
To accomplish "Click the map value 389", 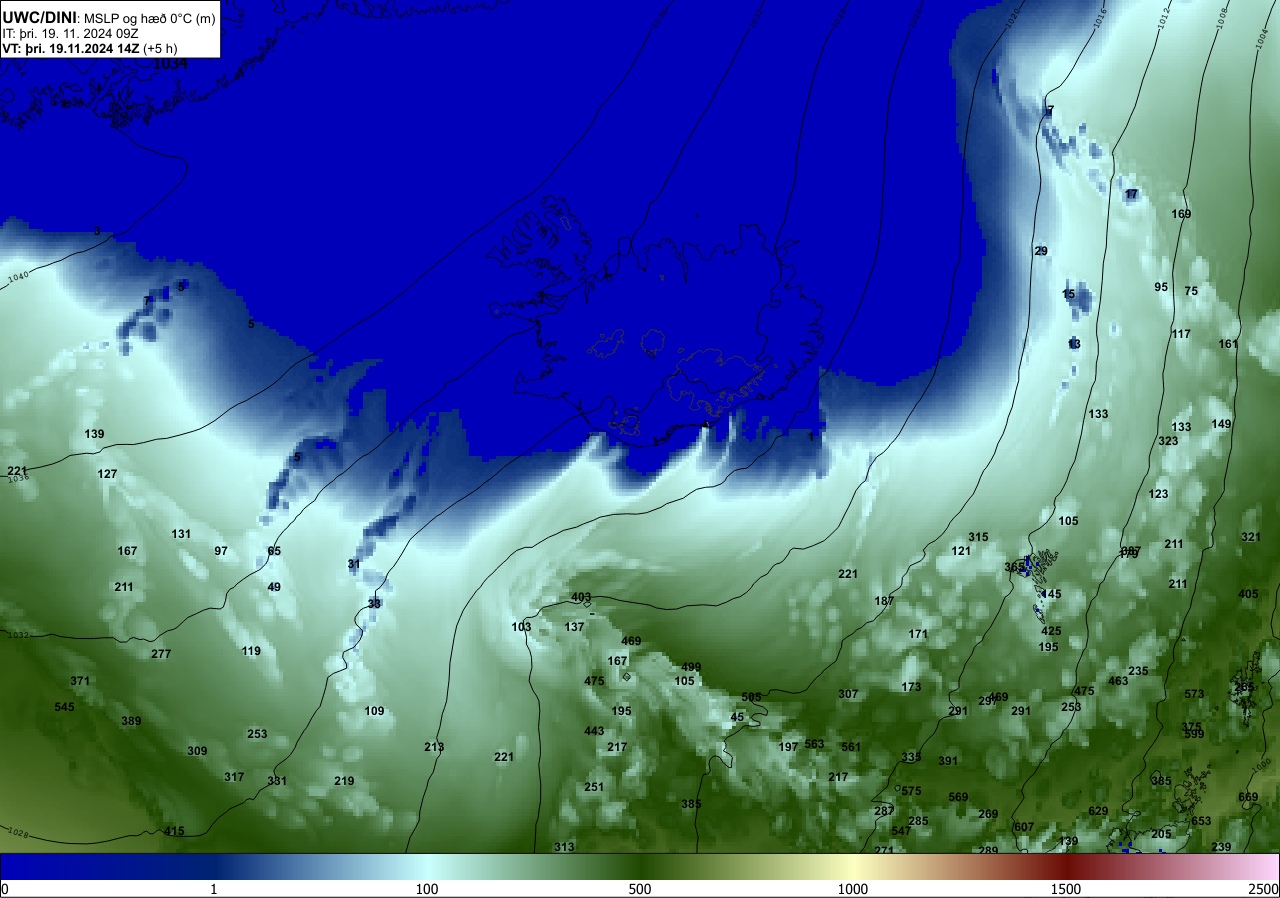I will (131, 721).
